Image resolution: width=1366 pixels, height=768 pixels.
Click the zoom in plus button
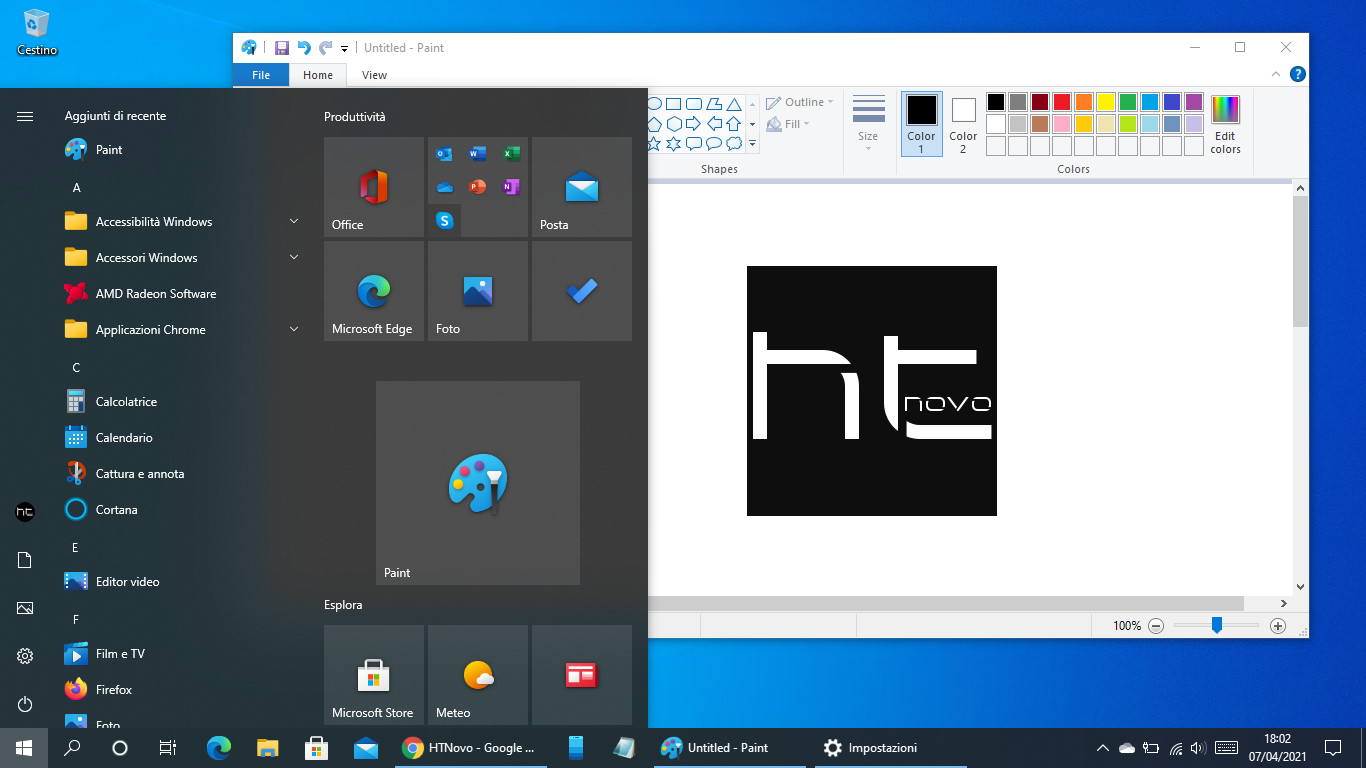coord(1279,625)
